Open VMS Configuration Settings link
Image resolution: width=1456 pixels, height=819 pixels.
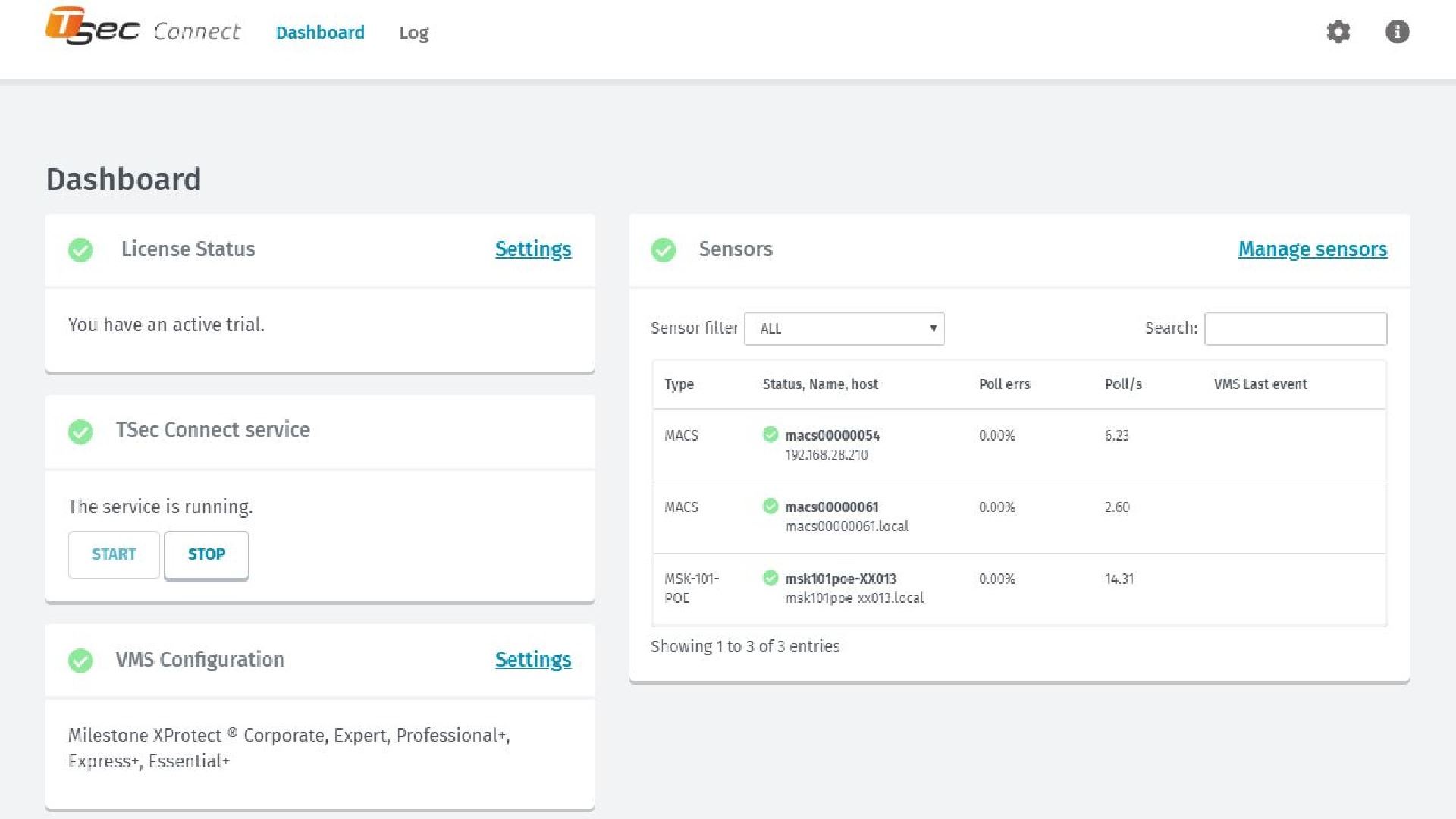[x=533, y=660]
